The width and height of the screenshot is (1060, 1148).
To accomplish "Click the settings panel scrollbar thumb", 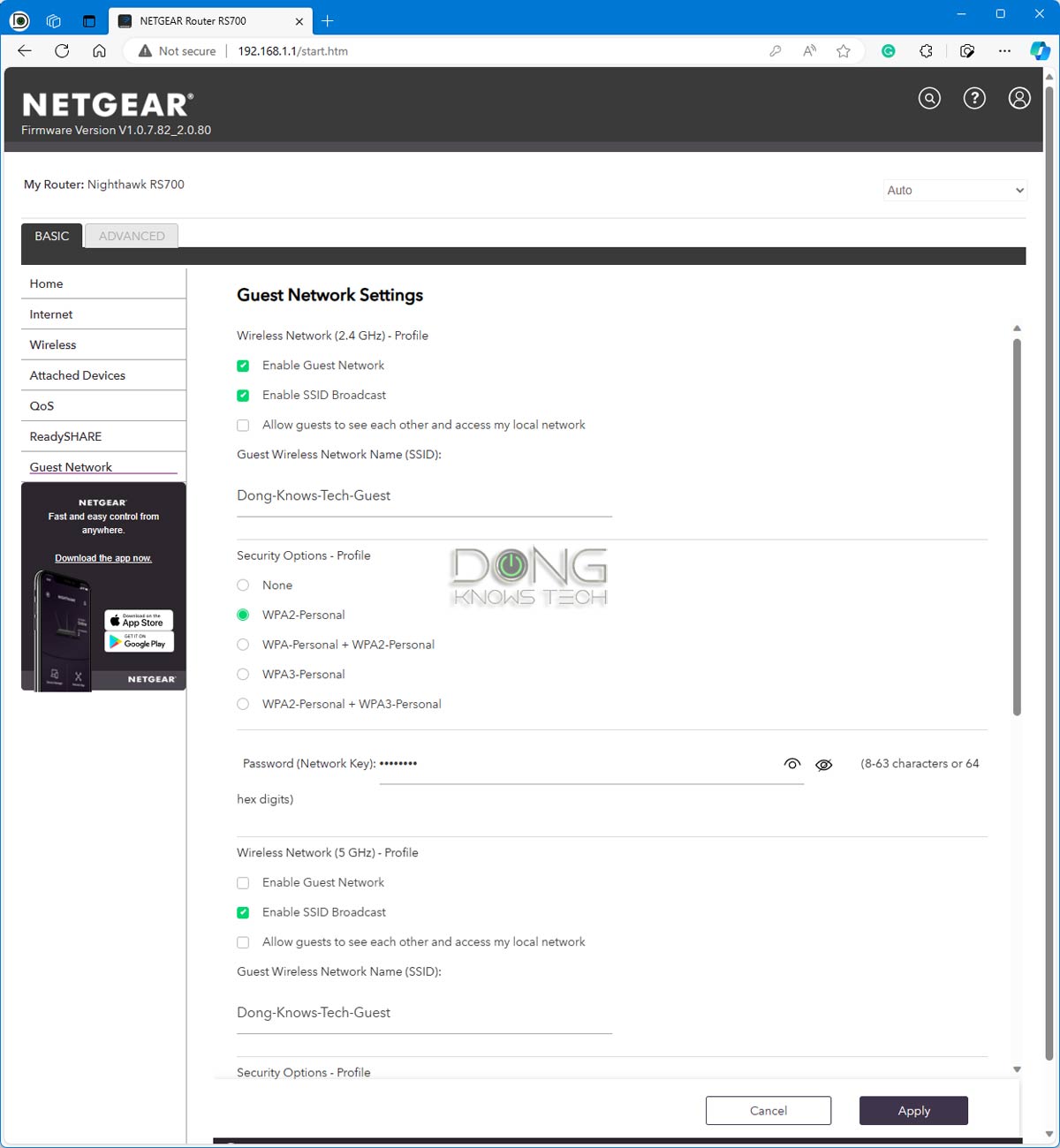I will [x=1017, y=527].
